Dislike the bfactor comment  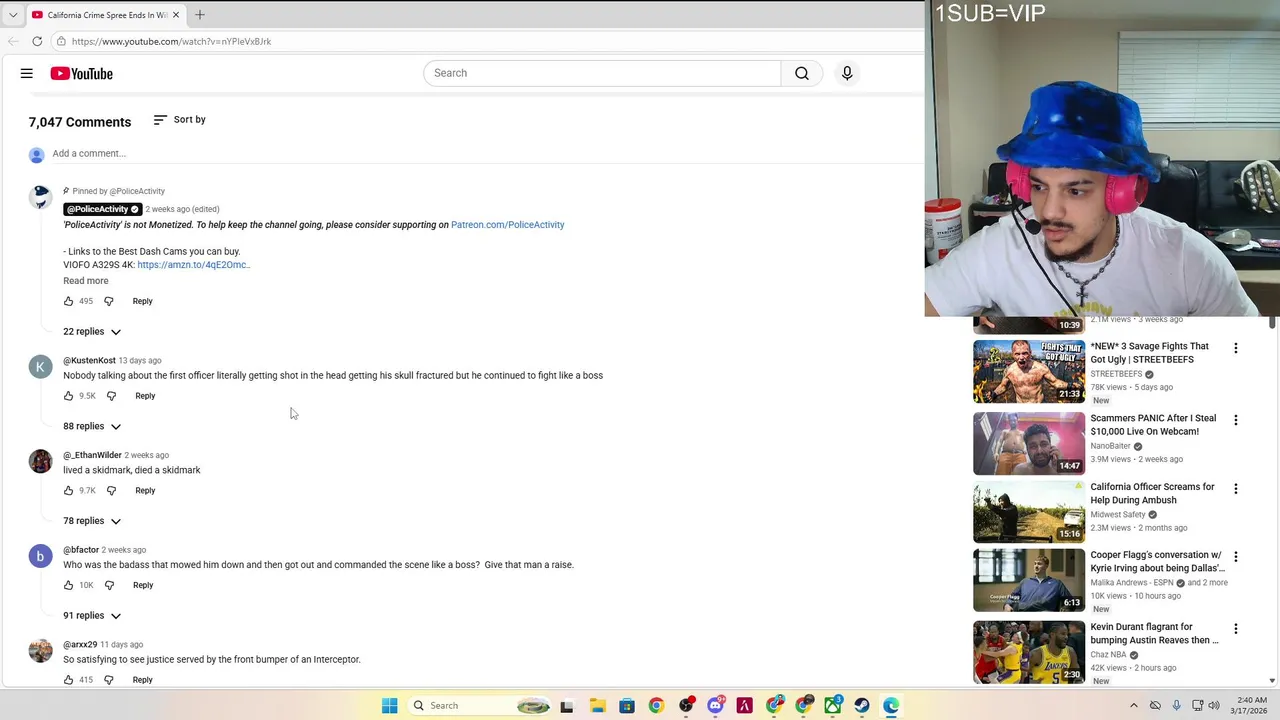tap(109, 585)
